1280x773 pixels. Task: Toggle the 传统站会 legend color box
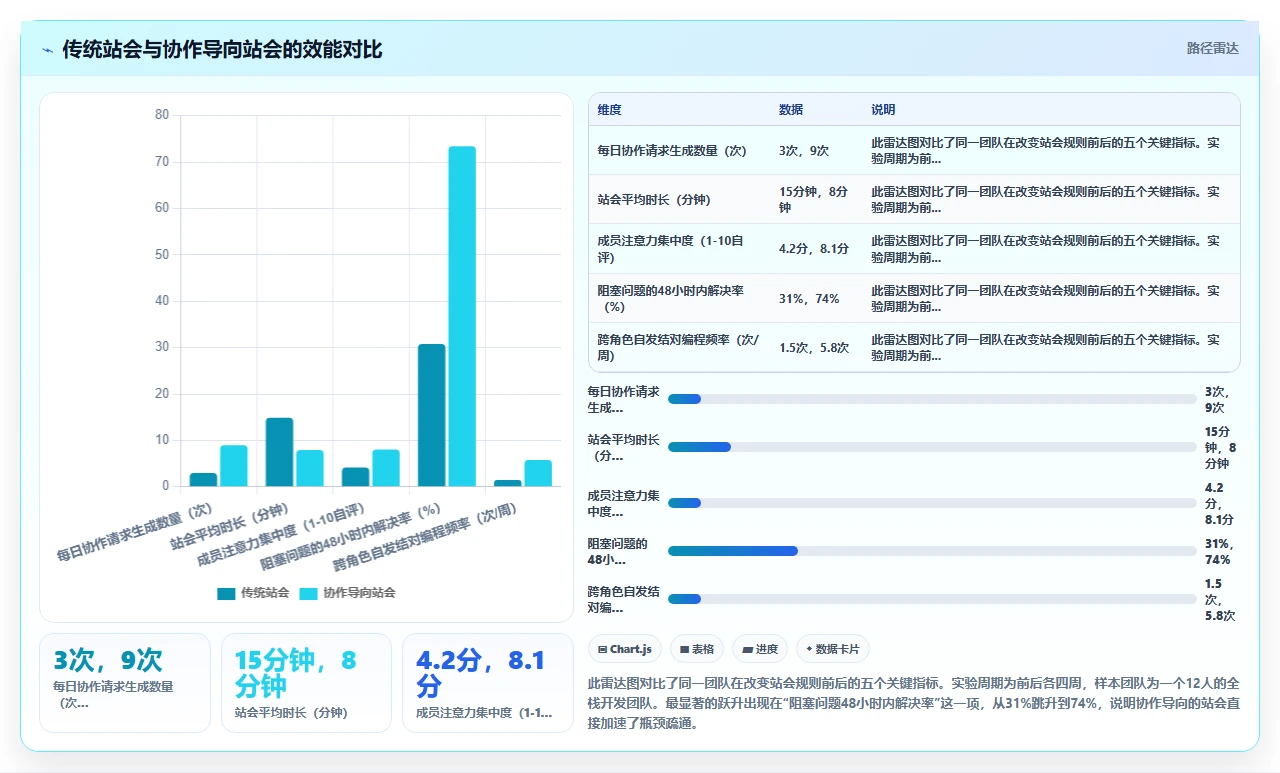[226, 593]
